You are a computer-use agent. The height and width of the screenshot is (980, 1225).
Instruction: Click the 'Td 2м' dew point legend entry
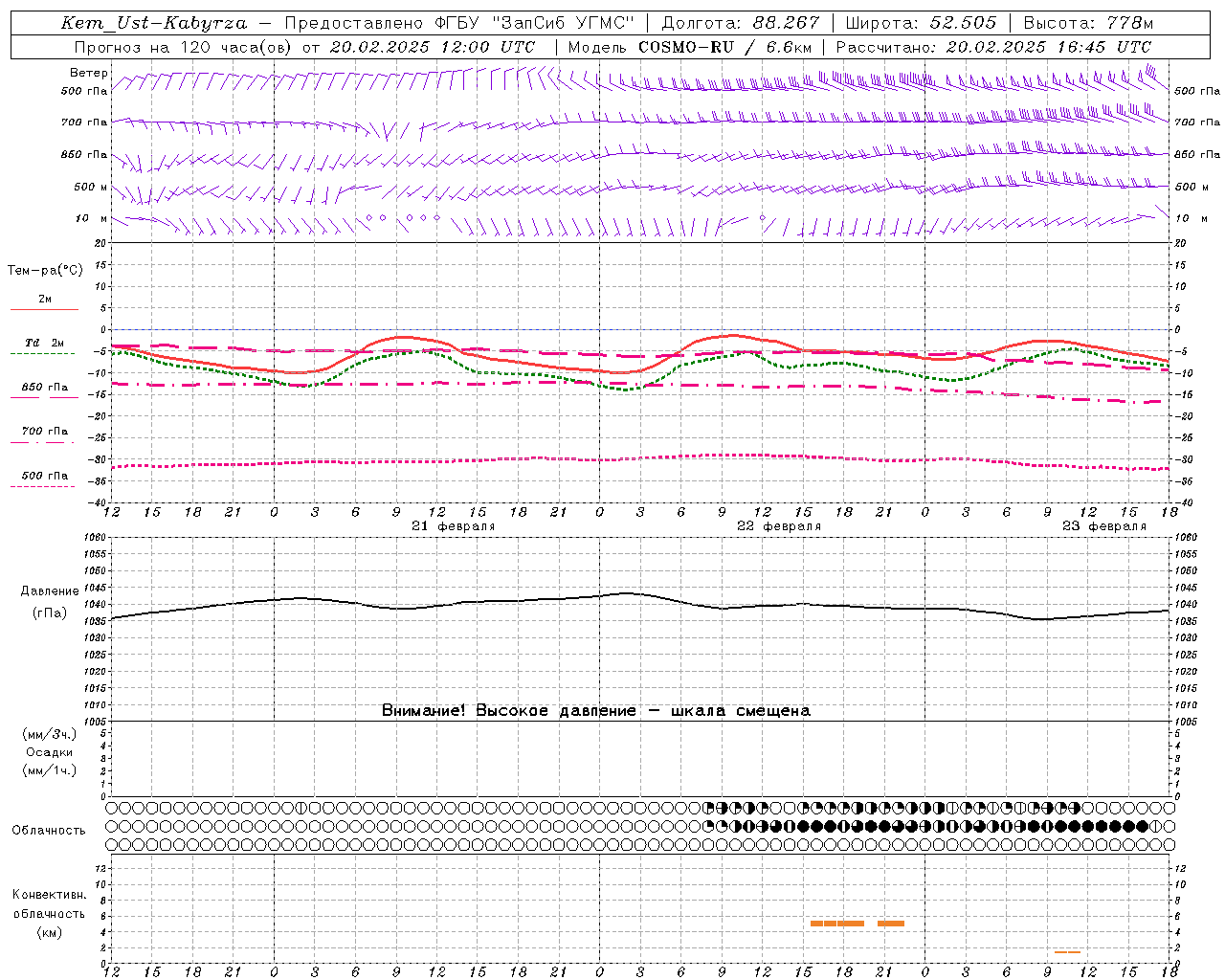(x=44, y=343)
